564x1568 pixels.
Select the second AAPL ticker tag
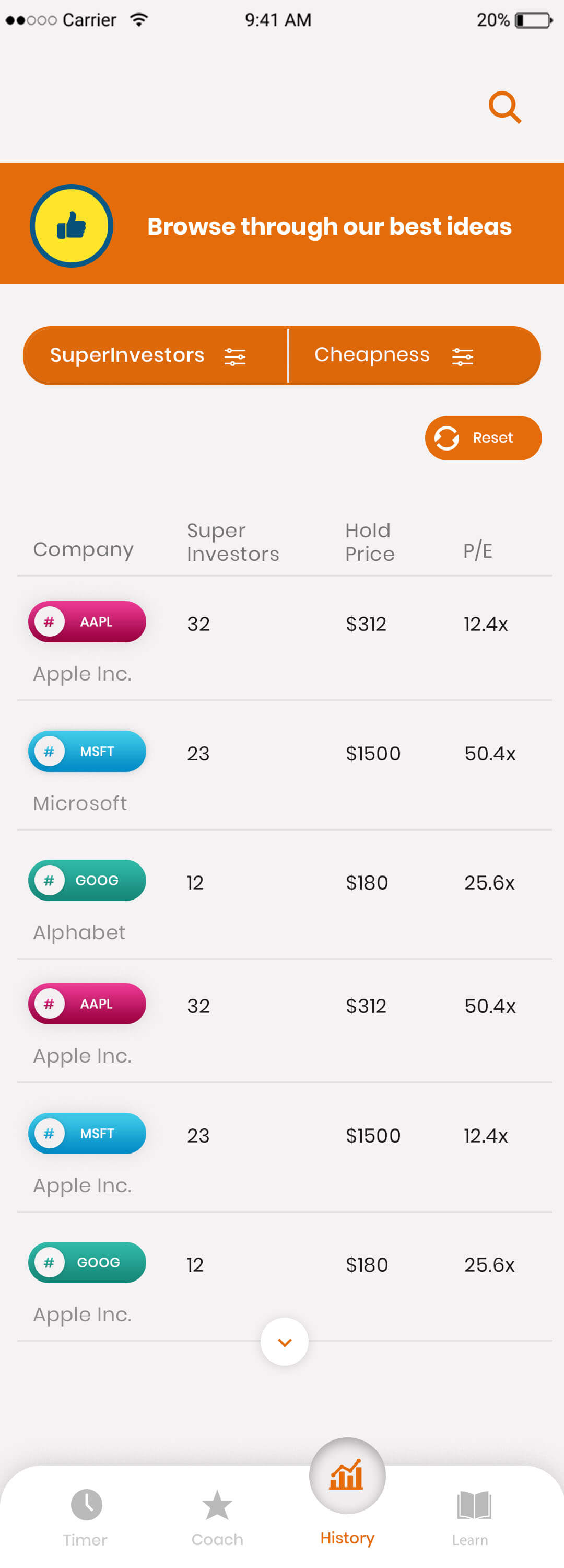pyautogui.click(x=87, y=1004)
